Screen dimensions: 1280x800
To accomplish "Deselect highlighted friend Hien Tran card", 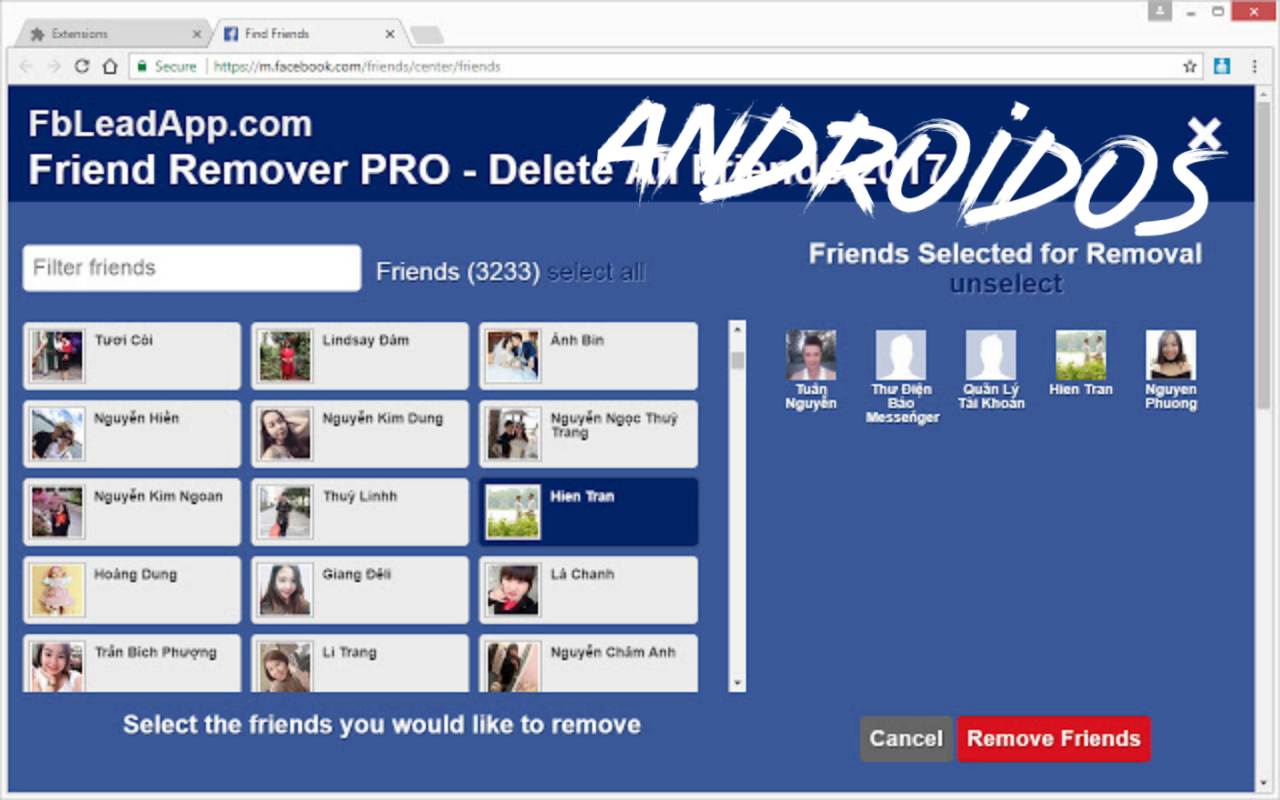I will tap(588, 512).
